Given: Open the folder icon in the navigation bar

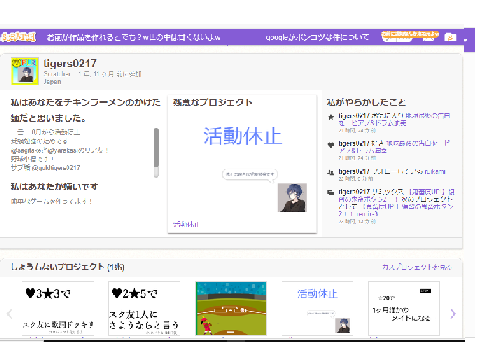Looking at the screenshot, I should (x=450, y=37).
